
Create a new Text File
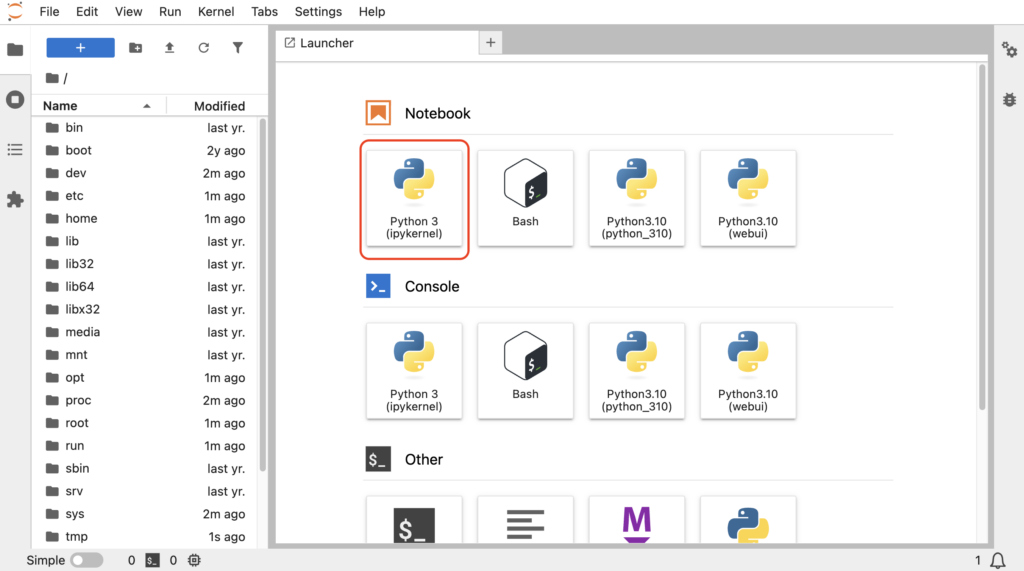525,520
